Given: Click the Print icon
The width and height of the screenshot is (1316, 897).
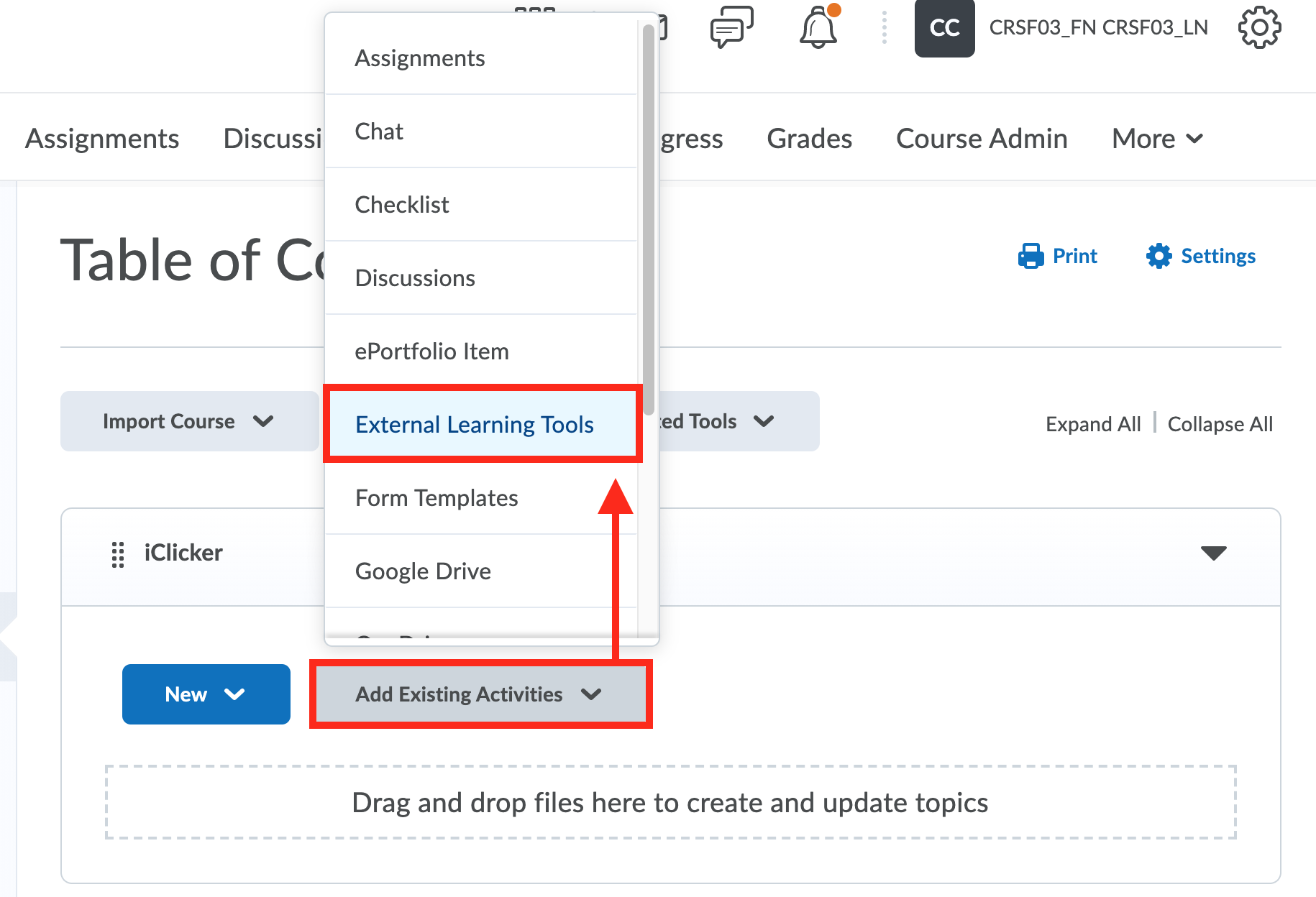Looking at the screenshot, I should click(x=1031, y=256).
